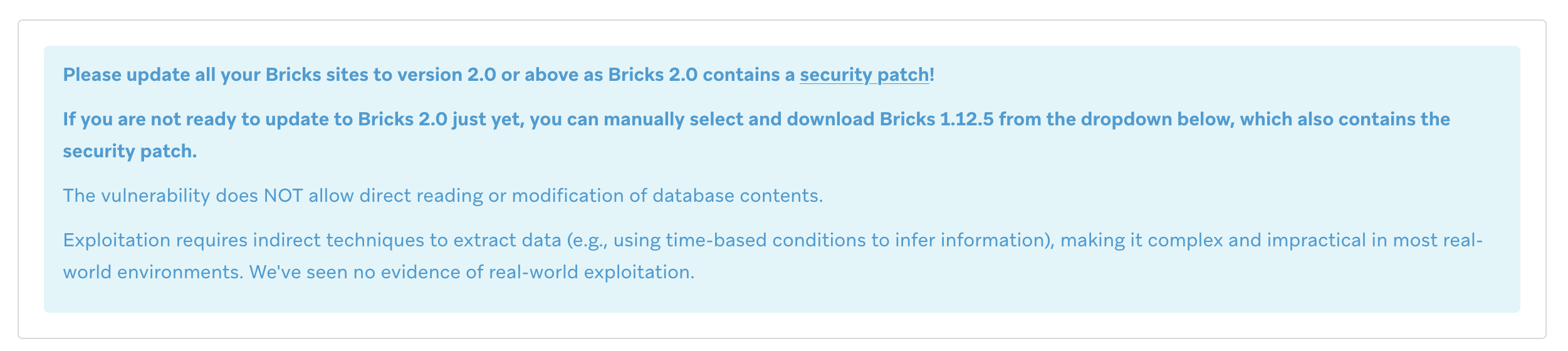Click the 'Please update all your Bricks sites' heading
The width and height of the screenshot is (1568, 351).
pyautogui.click(x=499, y=75)
